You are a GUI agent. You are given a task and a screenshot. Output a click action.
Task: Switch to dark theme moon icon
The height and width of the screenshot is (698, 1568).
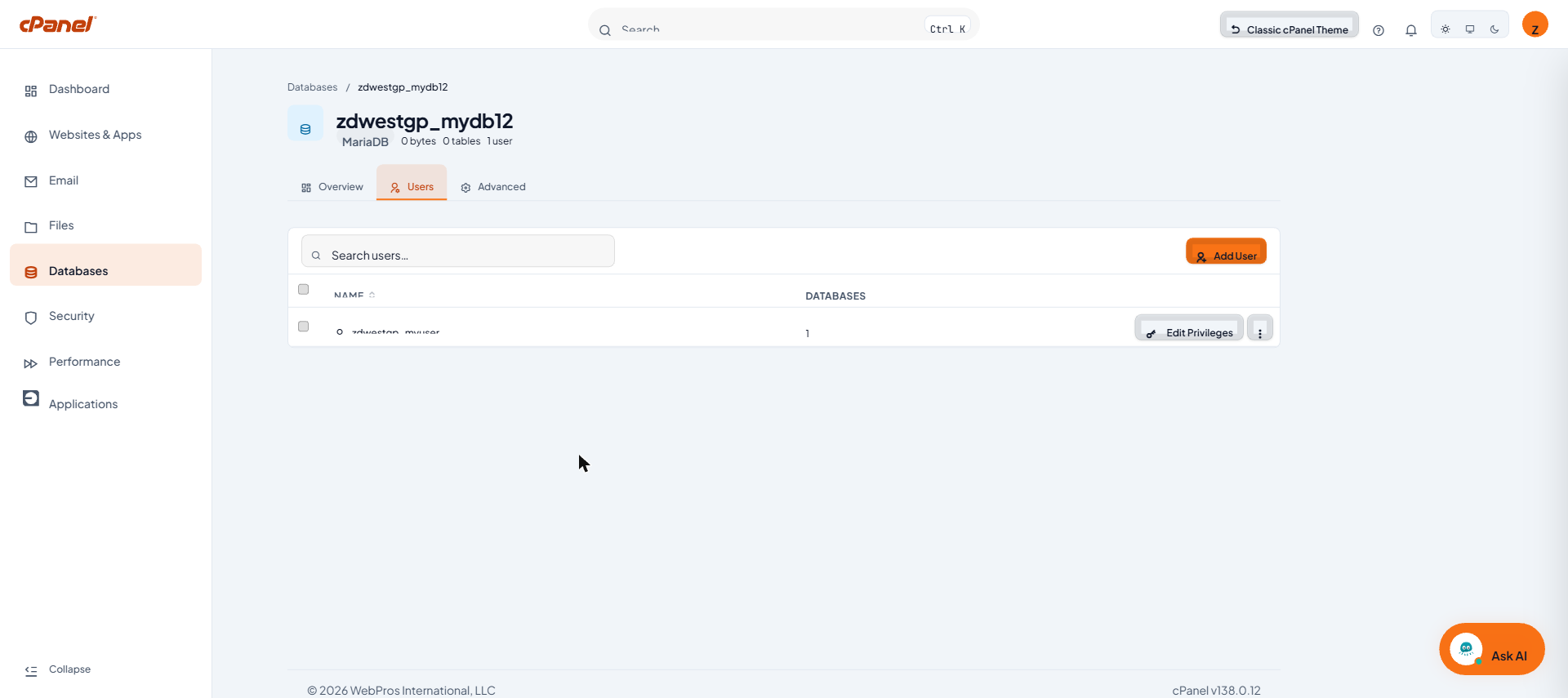point(1494,29)
